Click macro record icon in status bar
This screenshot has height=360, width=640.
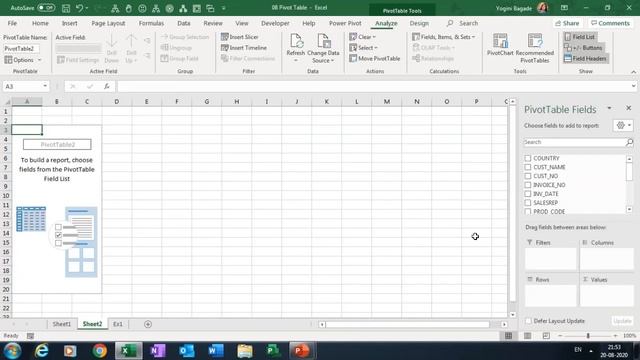[30, 336]
